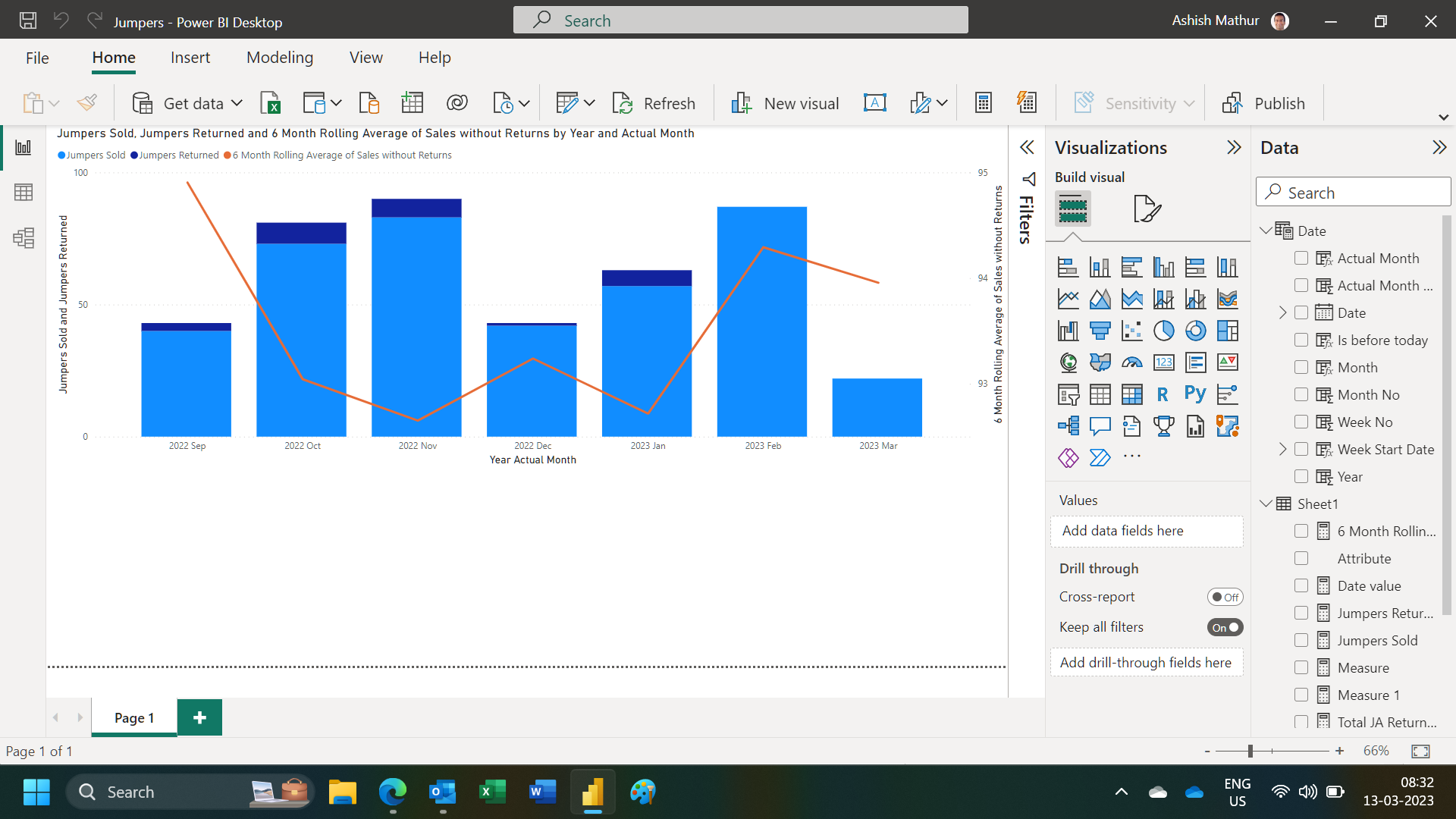Select the stacked bar chart visual icon

point(1068,267)
